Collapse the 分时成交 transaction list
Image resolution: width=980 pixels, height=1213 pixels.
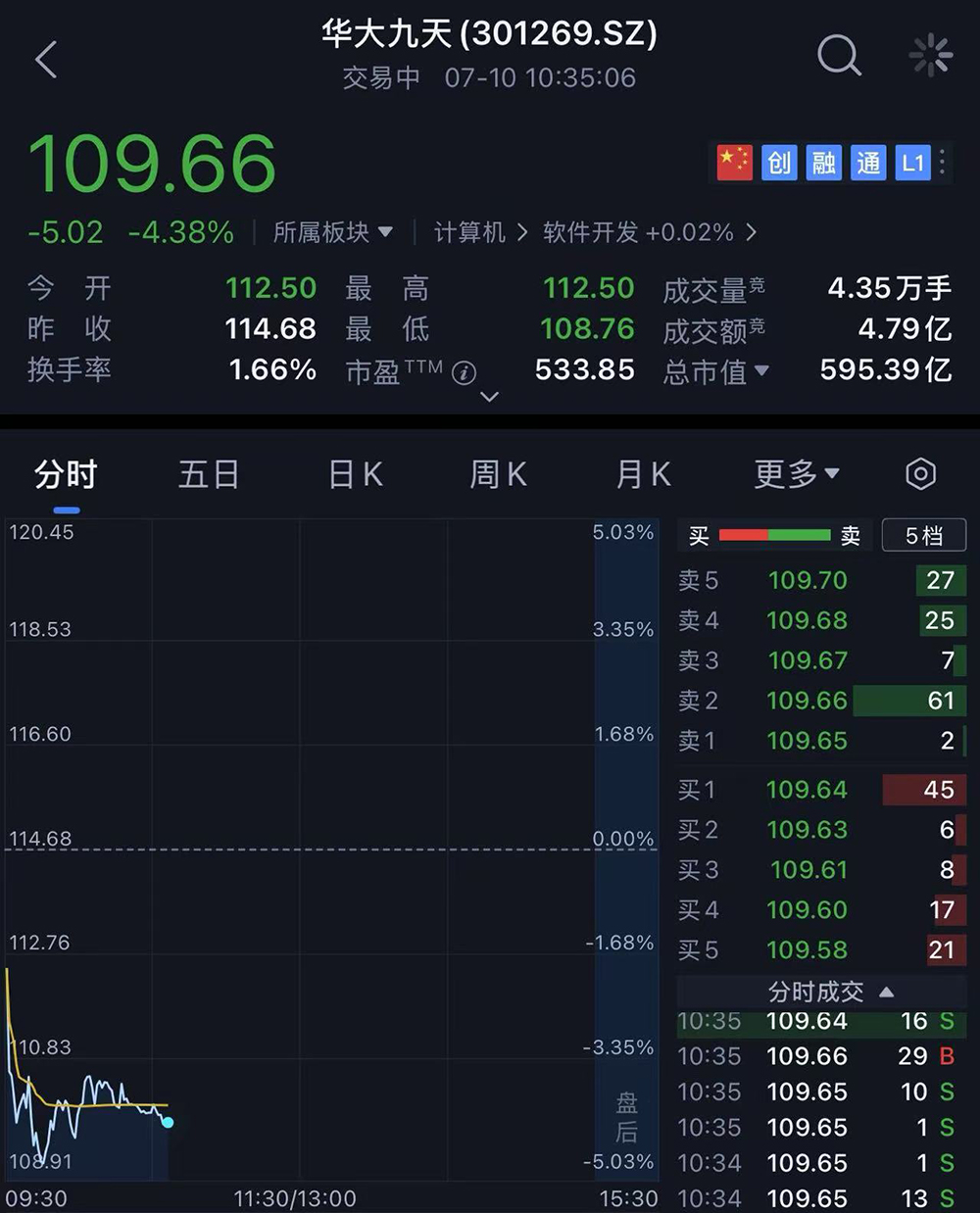(886, 992)
